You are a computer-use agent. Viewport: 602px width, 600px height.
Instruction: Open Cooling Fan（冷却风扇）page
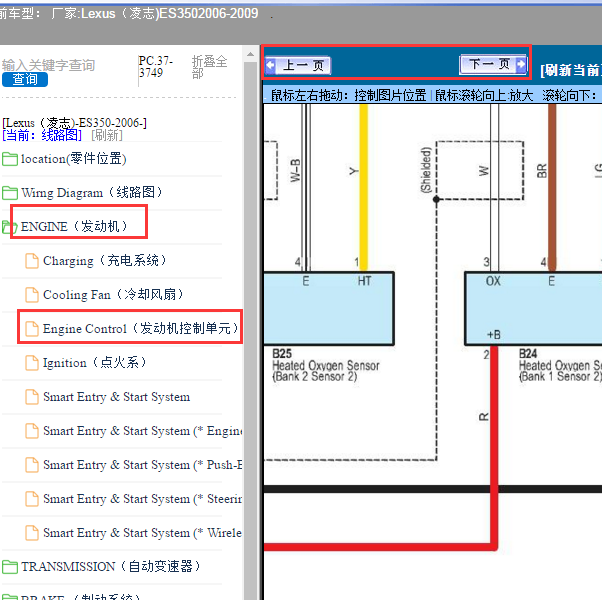pyautogui.click(x=113, y=294)
